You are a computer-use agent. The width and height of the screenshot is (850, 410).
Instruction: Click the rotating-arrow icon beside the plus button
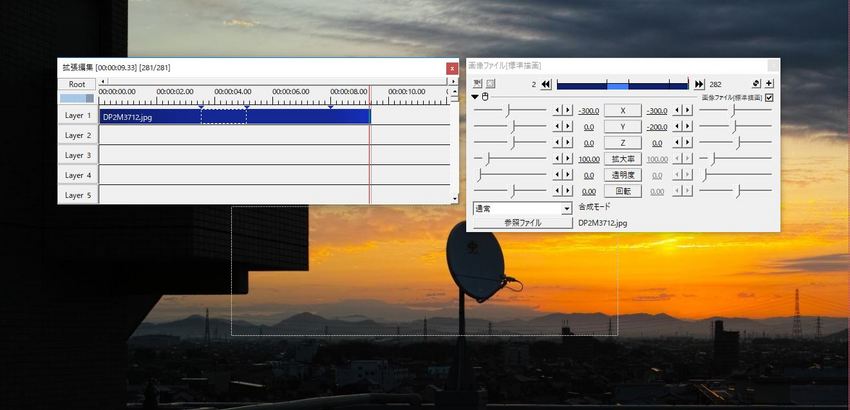pyautogui.click(x=757, y=84)
